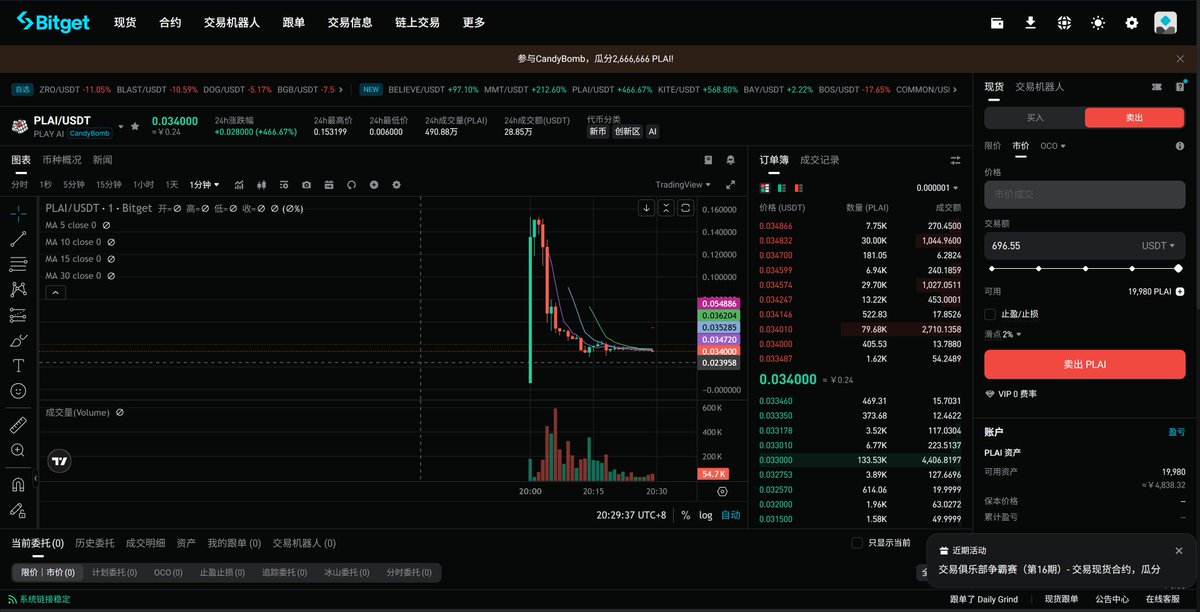Switch theme with the sun icon
The image size is (1200, 612).
(x=1098, y=22)
